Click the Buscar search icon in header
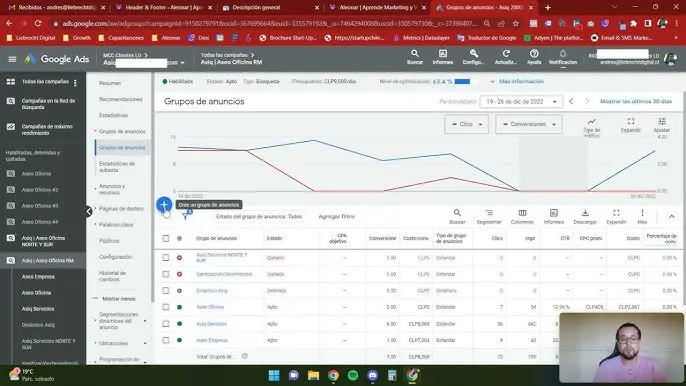 (414, 57)
